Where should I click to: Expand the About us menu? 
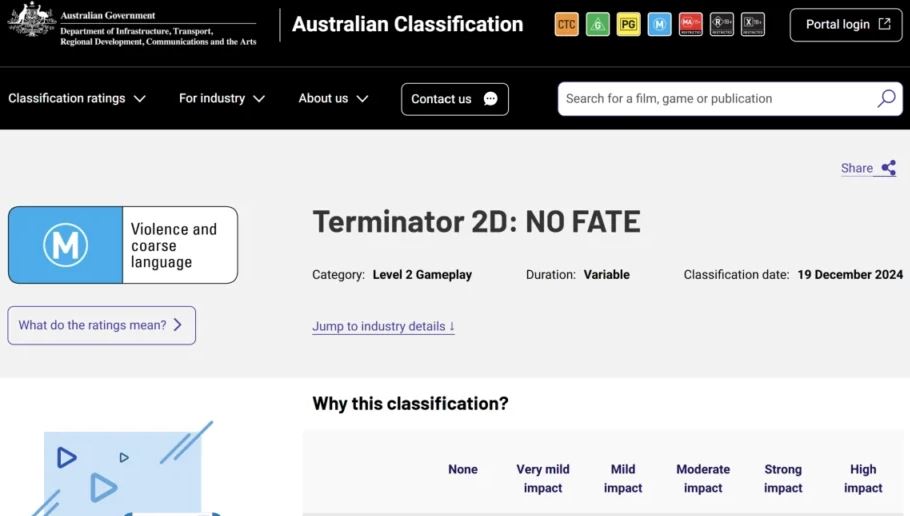tap(333, 99)
